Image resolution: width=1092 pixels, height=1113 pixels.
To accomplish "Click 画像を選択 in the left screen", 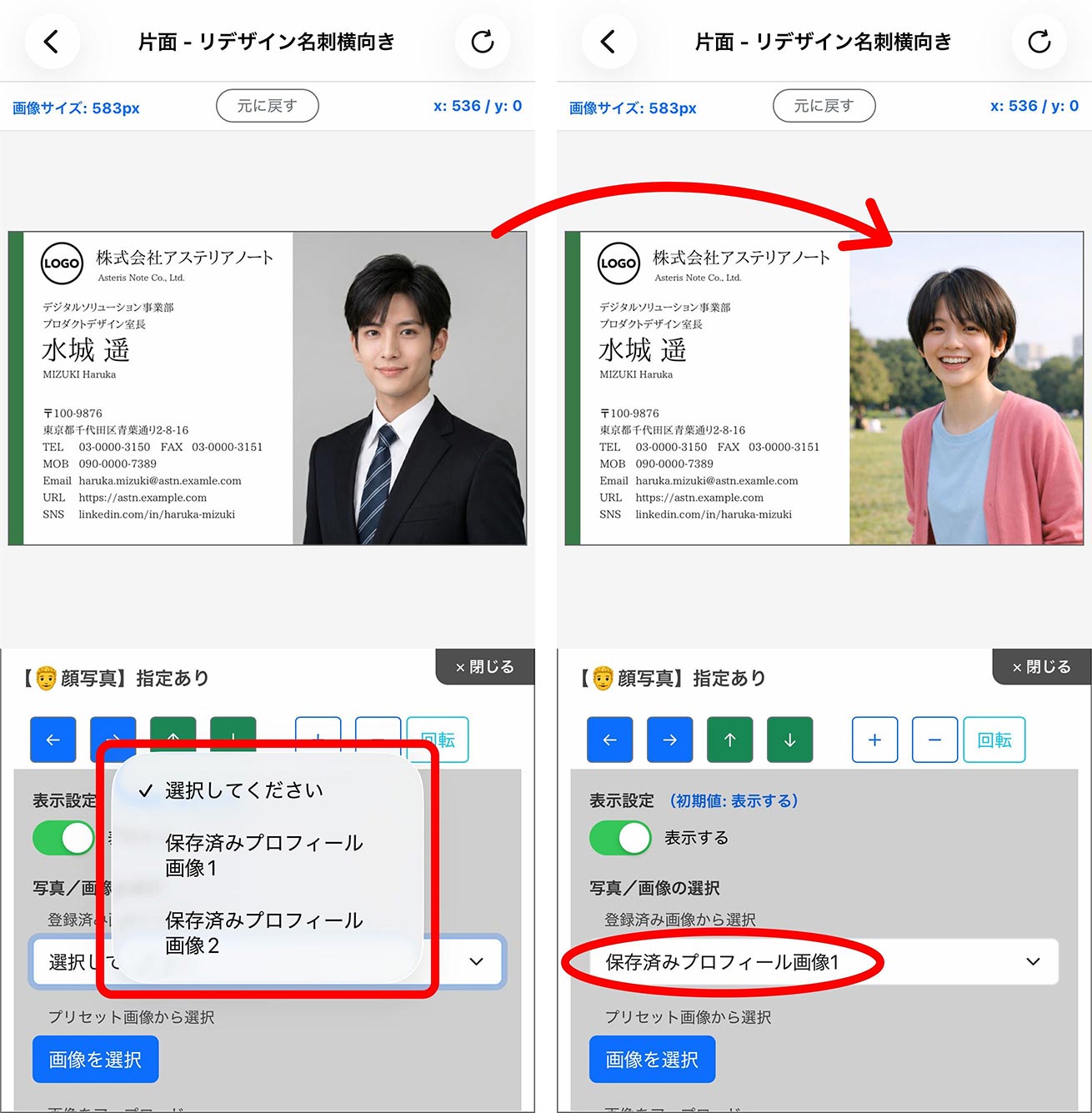I will (95, 1060).
